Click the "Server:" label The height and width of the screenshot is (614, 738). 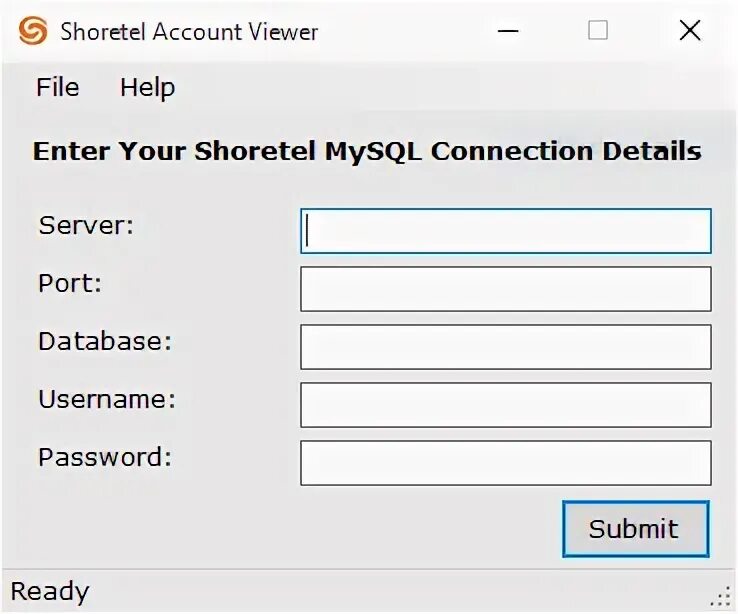[86, 226]
